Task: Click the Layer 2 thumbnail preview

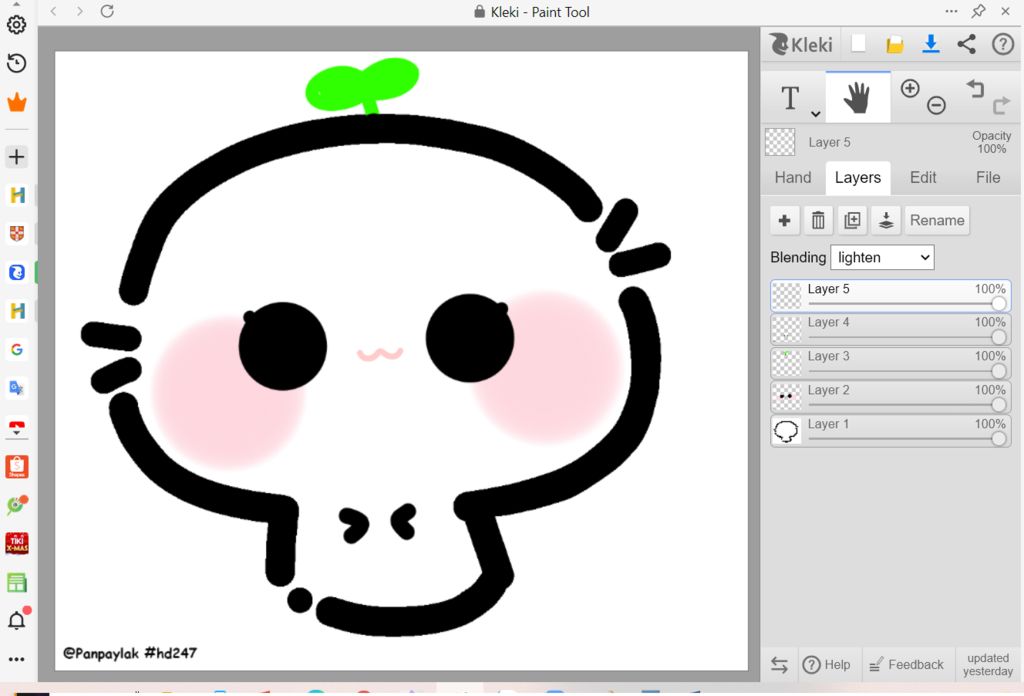Action: [786, 397]
